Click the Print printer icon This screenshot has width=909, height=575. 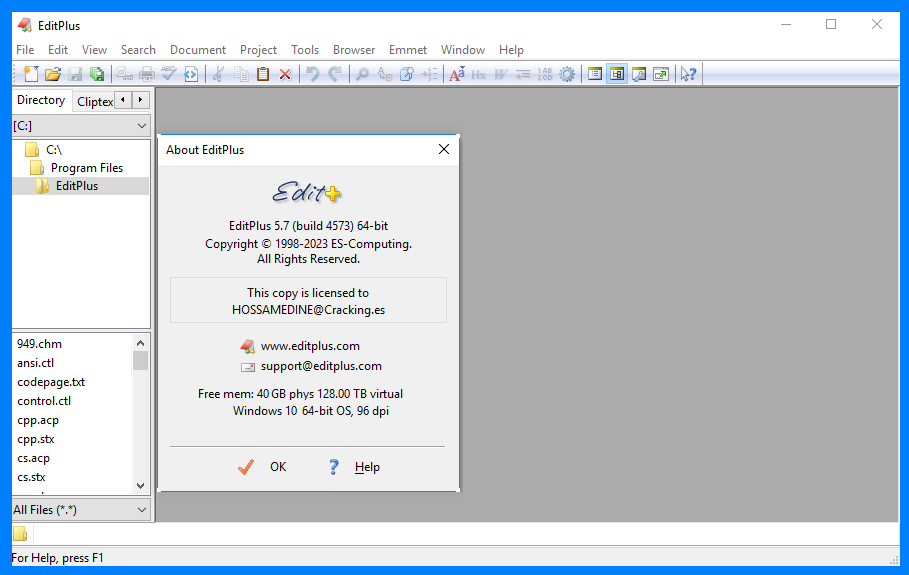147,74
